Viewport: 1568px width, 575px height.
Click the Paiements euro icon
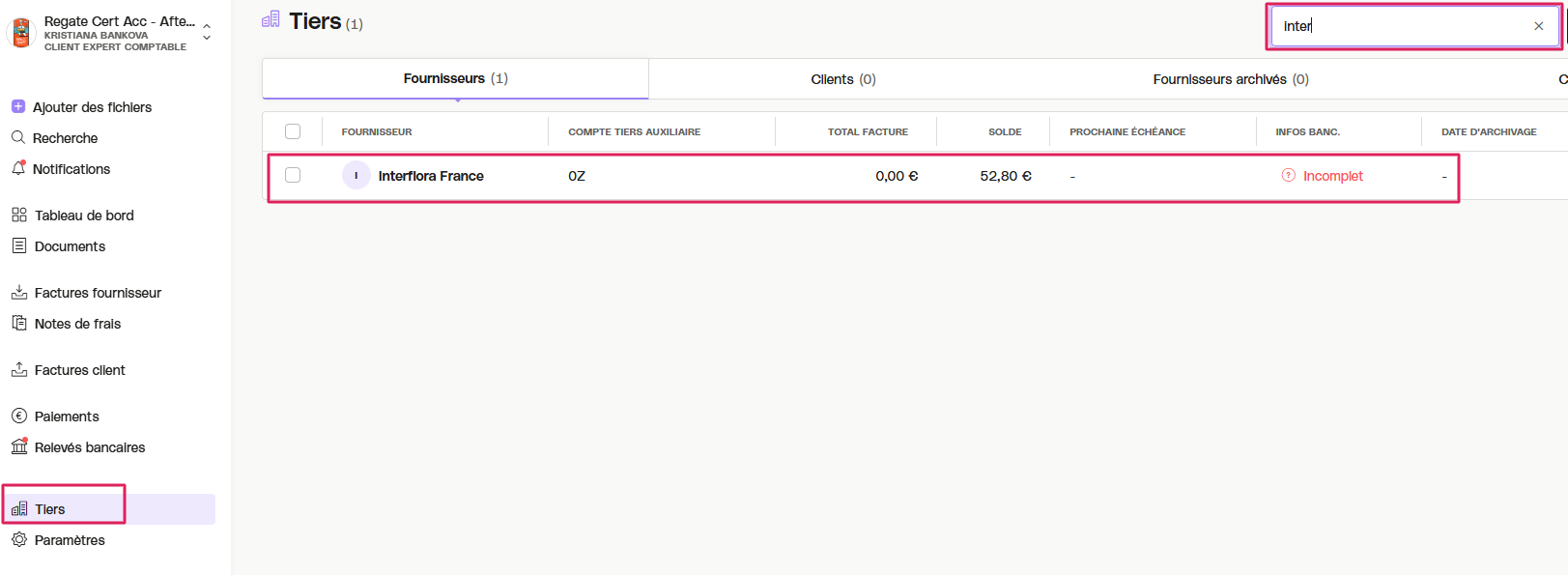click(19, 416)
